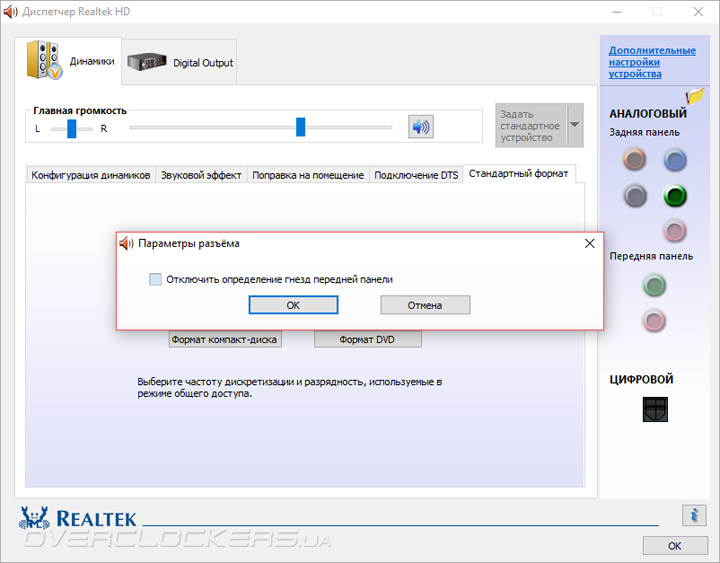Click the digital optical output connector icon

tap(655, 409)
